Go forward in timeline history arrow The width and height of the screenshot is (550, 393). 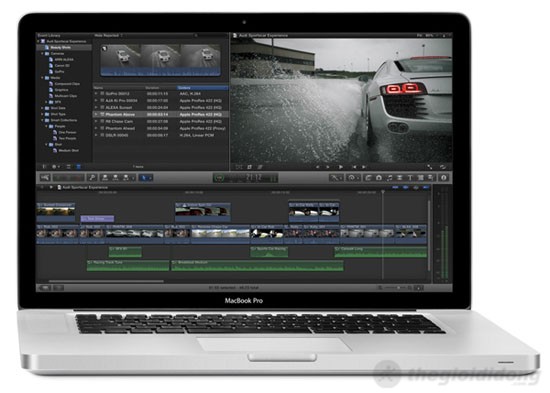[51, 187]
